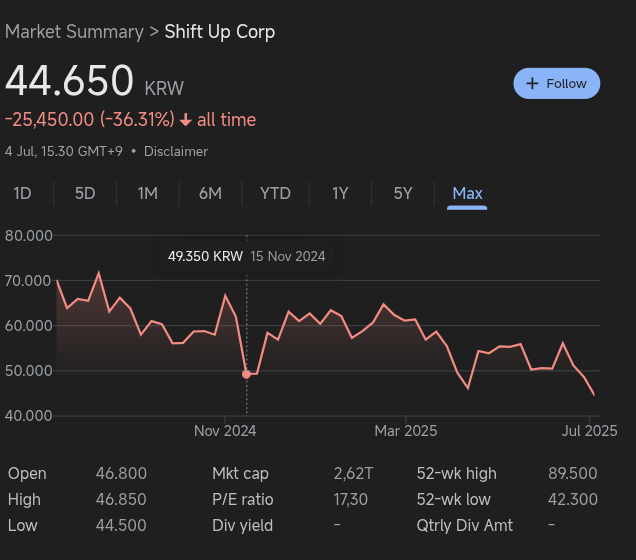The width and height of the screenshot is (636, 560).
Task: Click the KRW currency label beside price
Action: (x=164, y=88)
